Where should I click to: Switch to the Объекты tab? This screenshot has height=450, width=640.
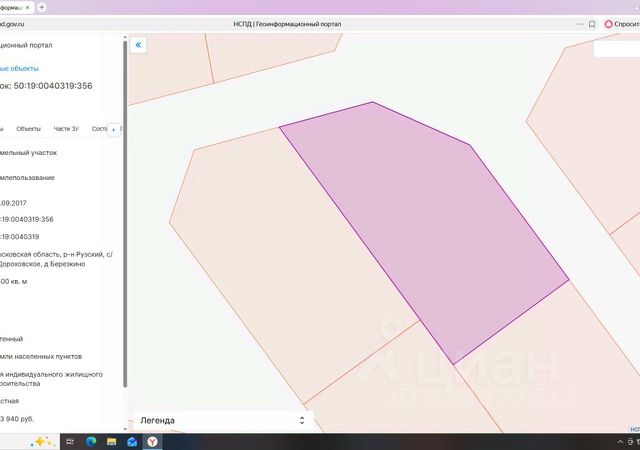(29, 129)
